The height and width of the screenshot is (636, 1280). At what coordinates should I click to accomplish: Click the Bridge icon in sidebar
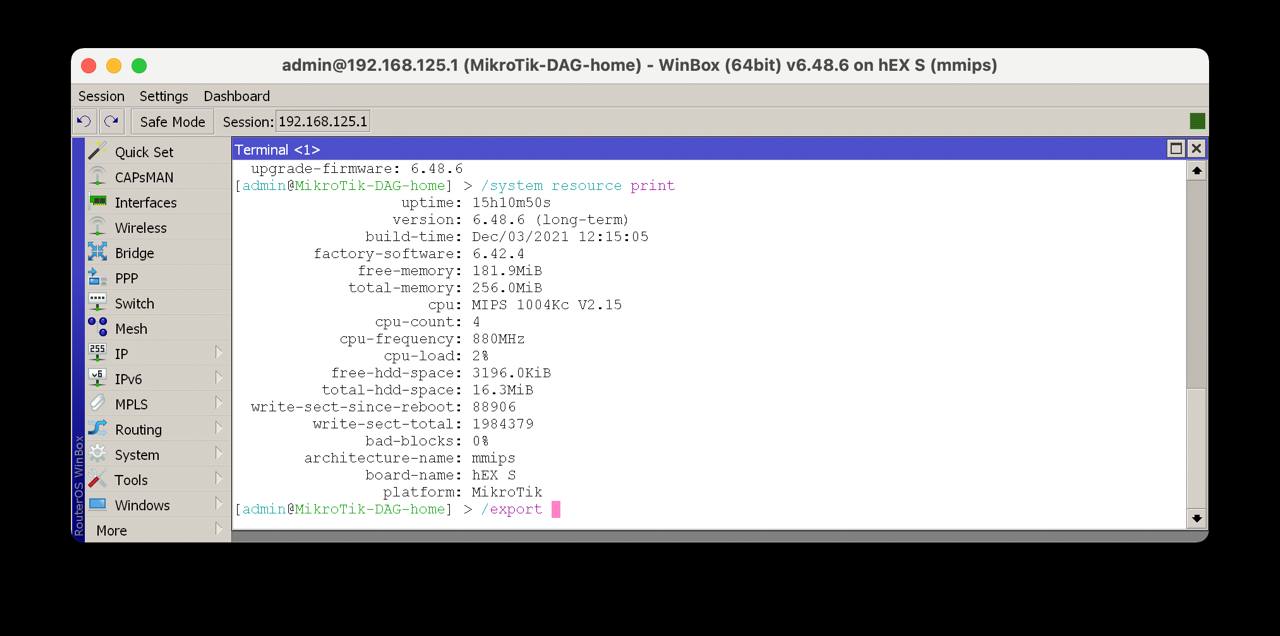coord(97,253)
